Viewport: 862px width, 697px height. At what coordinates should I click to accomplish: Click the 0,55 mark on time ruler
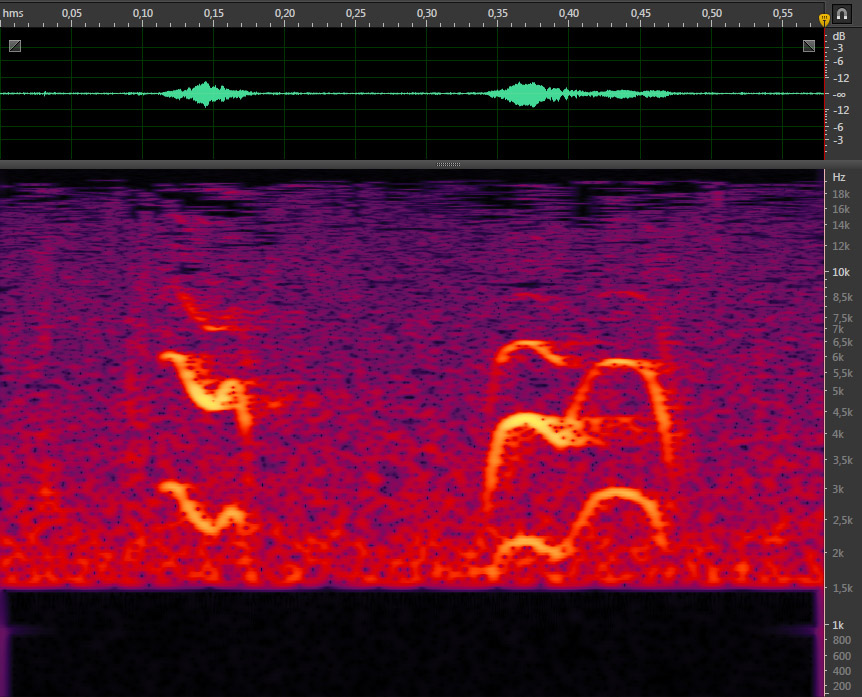tap(782, 13)
